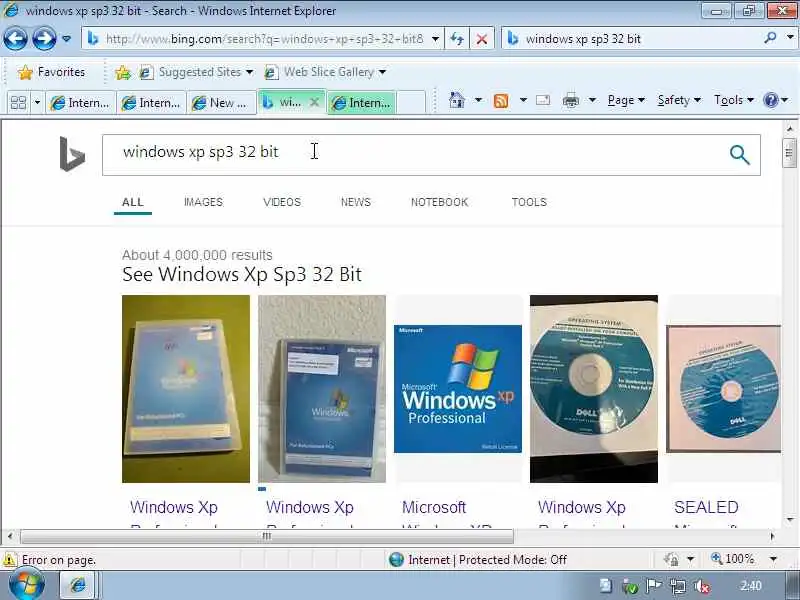Viewport: 800px width, 600px height.
Task: Select the active Bing wi... tab
Action: click(283, 102)
